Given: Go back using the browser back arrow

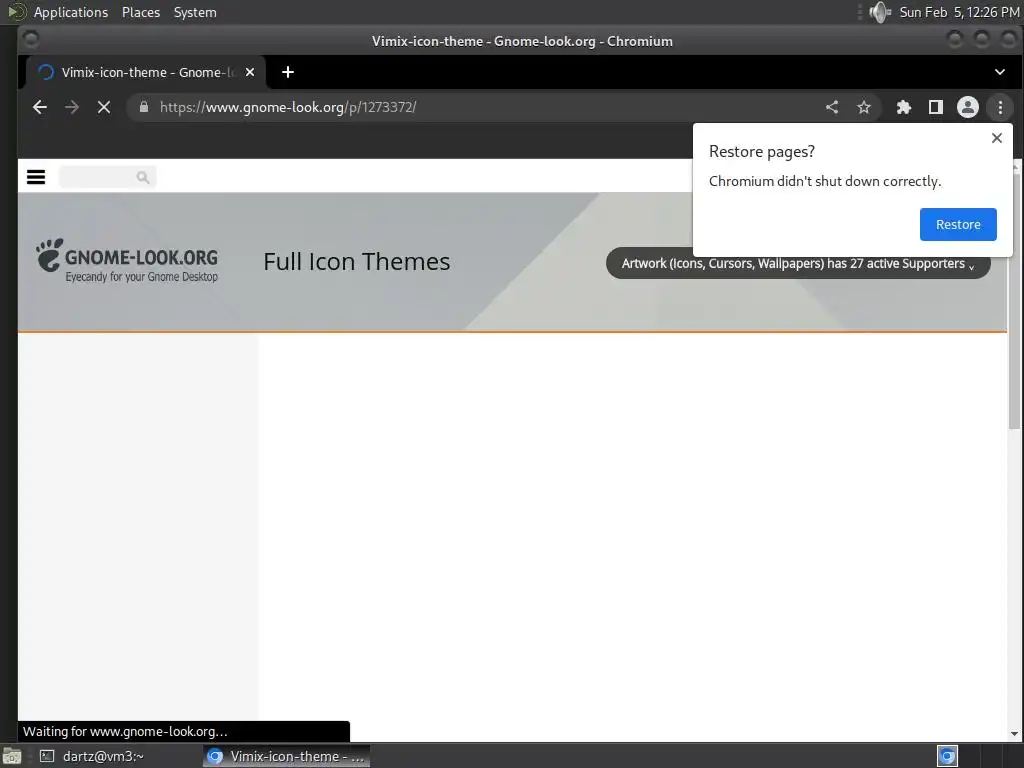Looking at the screenshot, I should point(40,107).
